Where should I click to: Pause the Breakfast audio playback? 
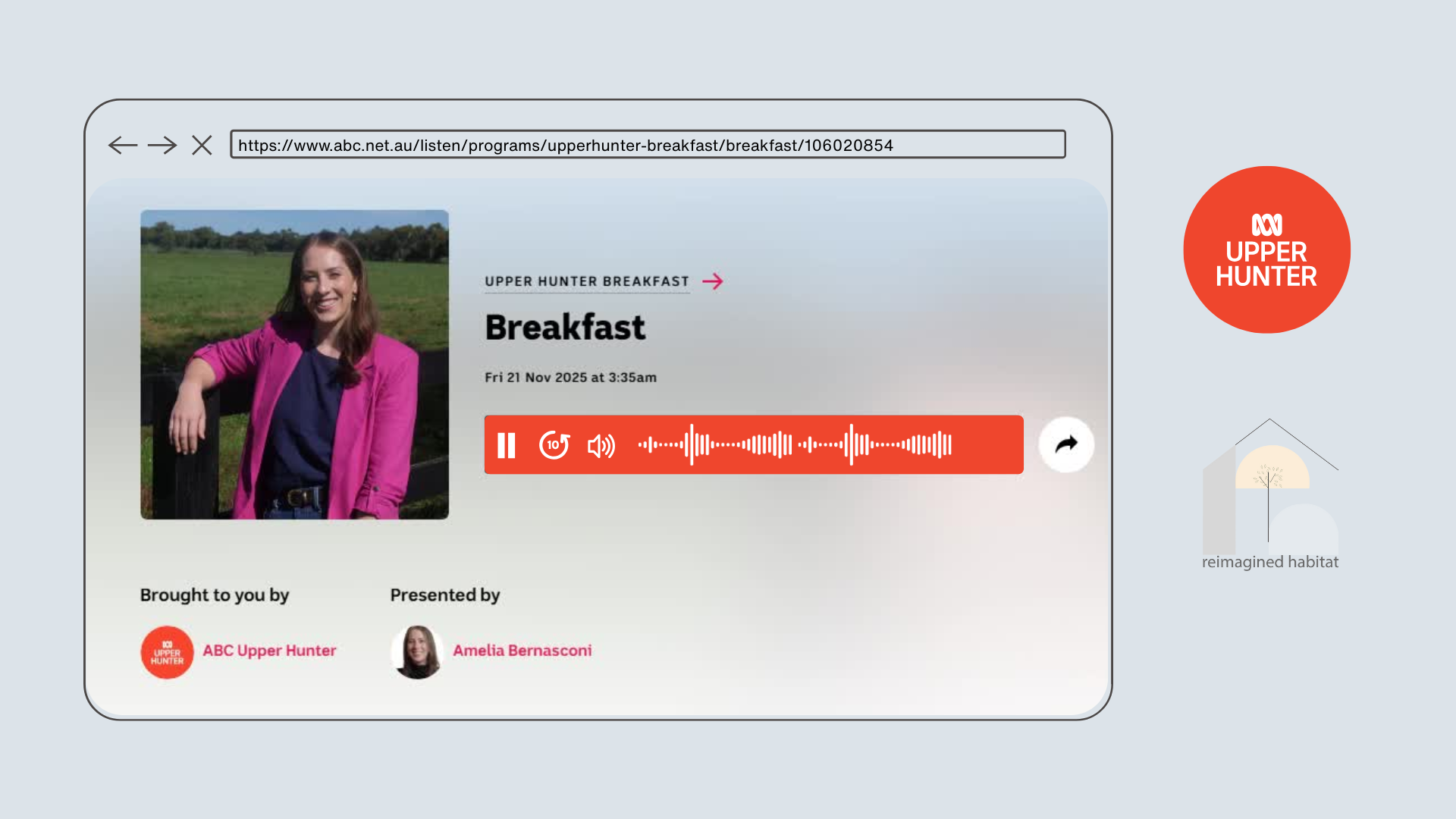507,445
